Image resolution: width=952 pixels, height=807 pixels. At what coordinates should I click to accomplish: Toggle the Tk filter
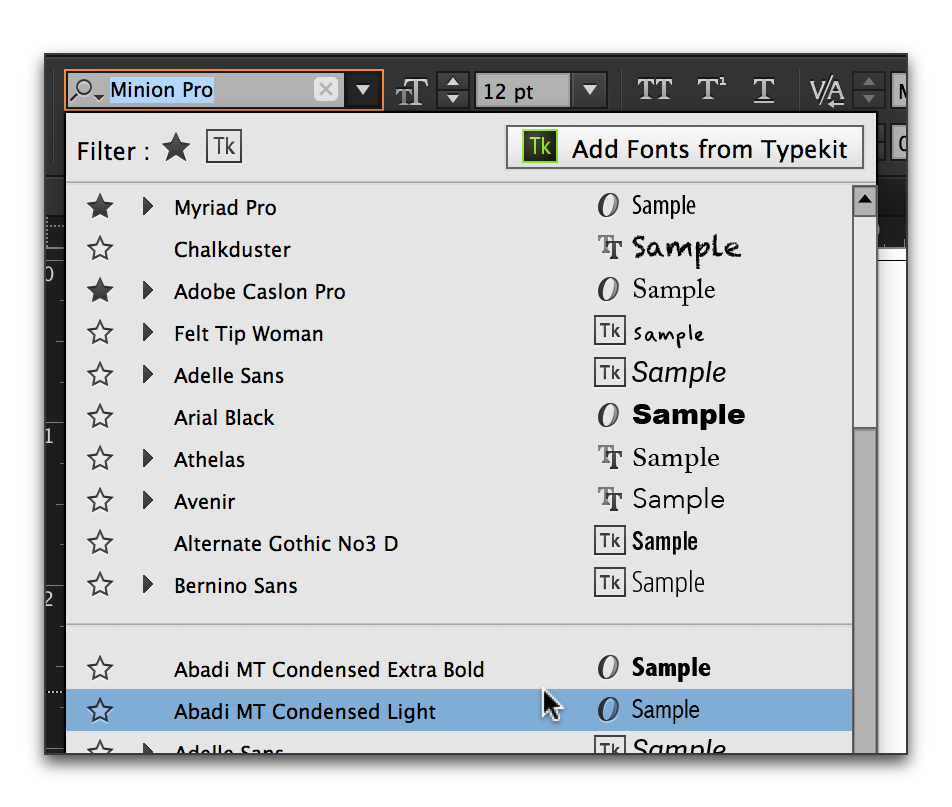pos(224,146)
